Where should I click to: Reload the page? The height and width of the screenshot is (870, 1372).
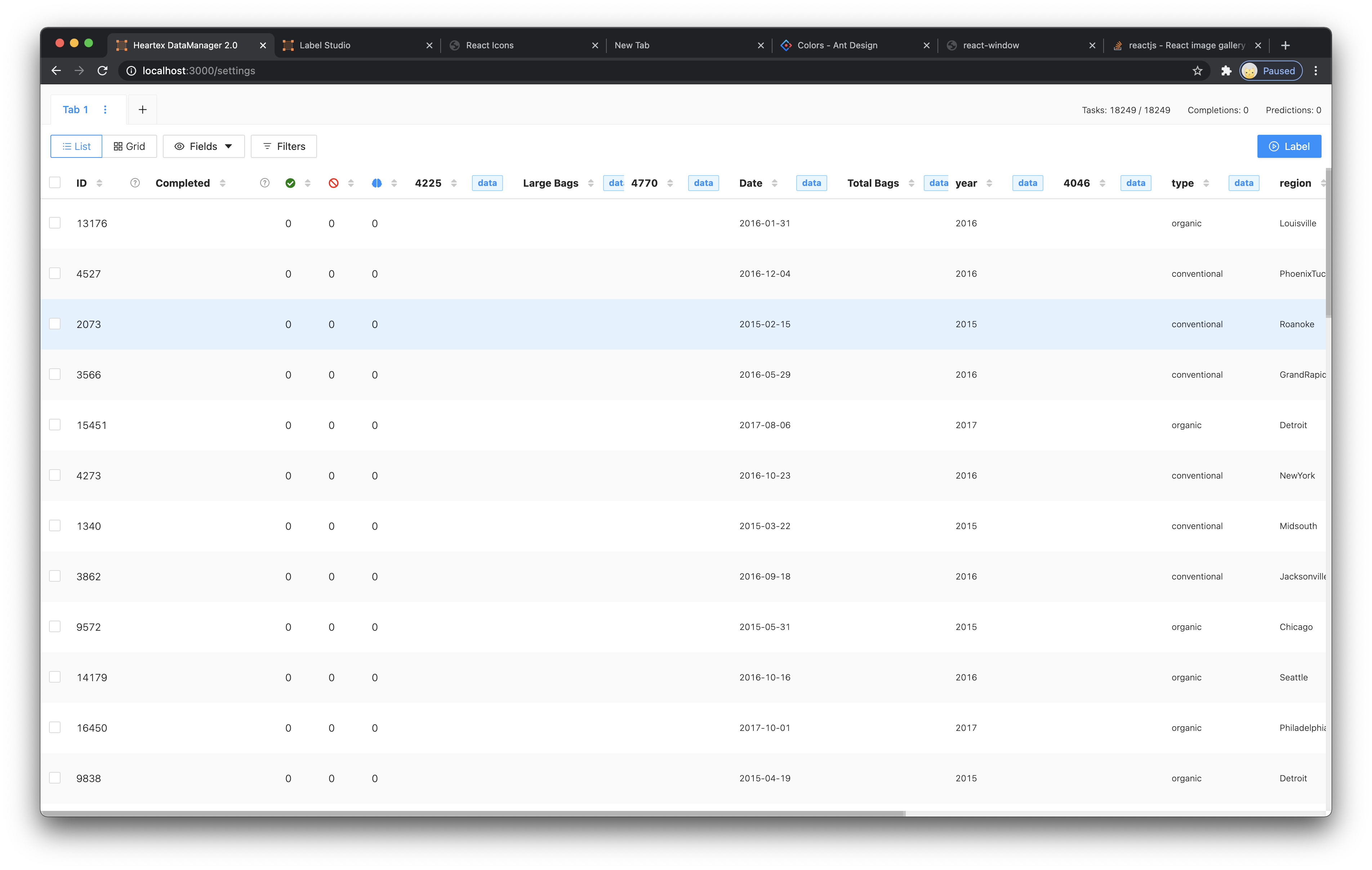(103, 71)
